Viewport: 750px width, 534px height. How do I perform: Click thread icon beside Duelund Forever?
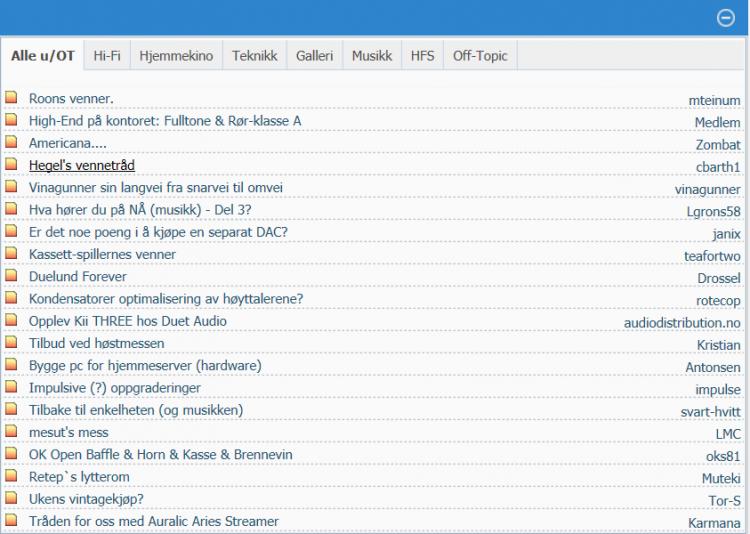tap(11, 275)
